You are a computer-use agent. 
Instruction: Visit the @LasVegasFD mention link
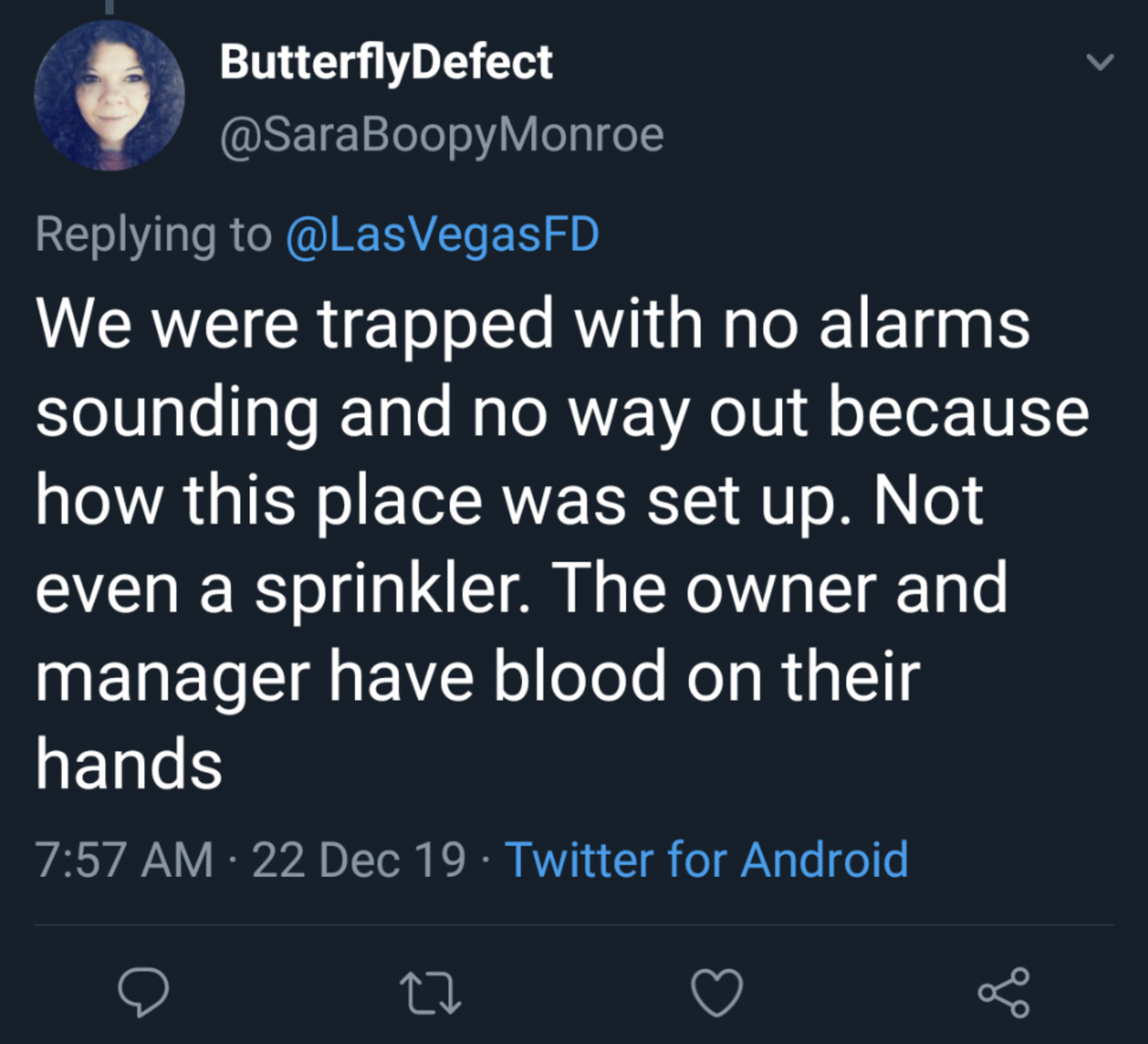point(442,235)
